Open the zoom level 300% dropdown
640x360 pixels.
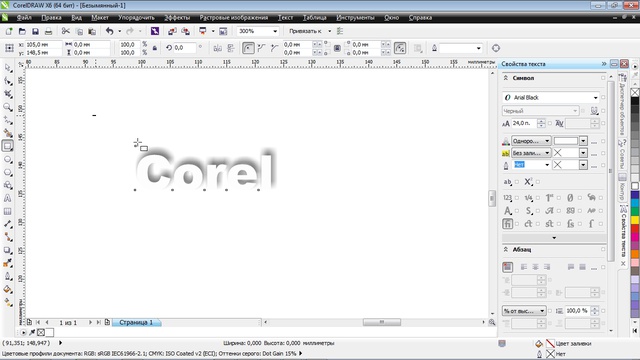point(275,31)
